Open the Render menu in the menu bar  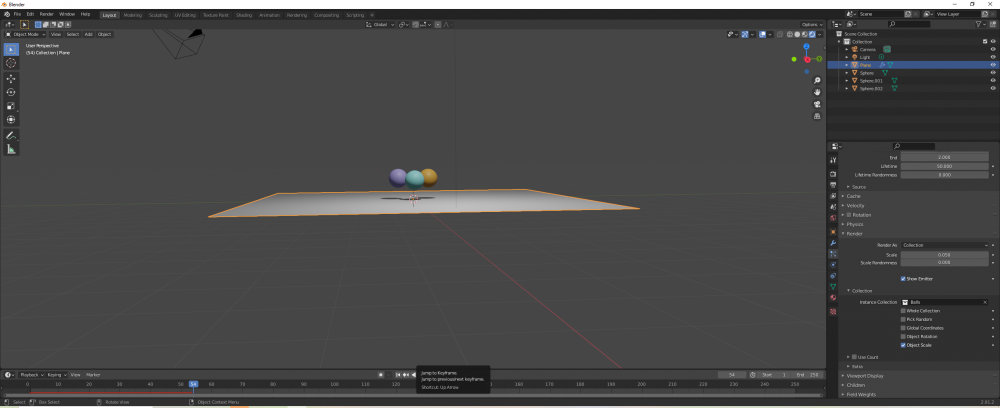click(x=47, y=14)
